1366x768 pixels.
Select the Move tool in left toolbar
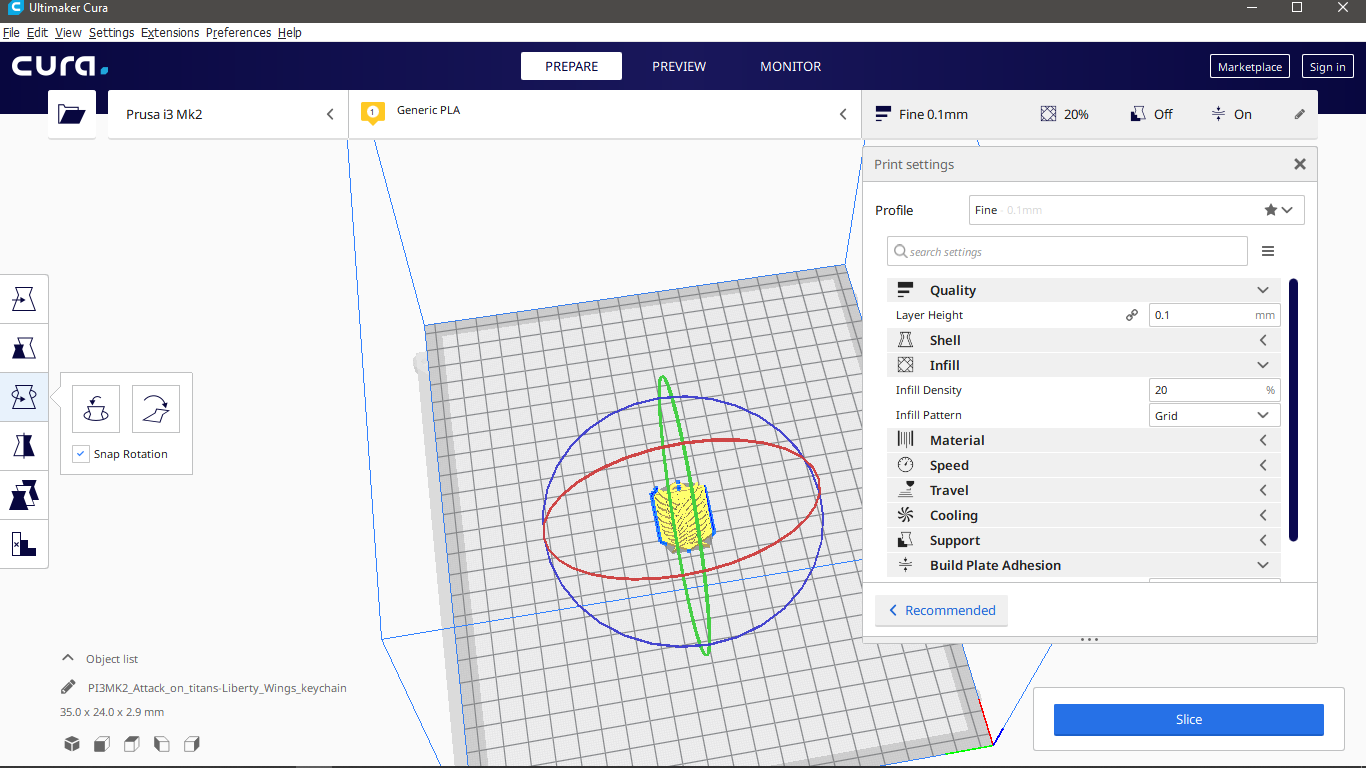(x=24, y=298)
